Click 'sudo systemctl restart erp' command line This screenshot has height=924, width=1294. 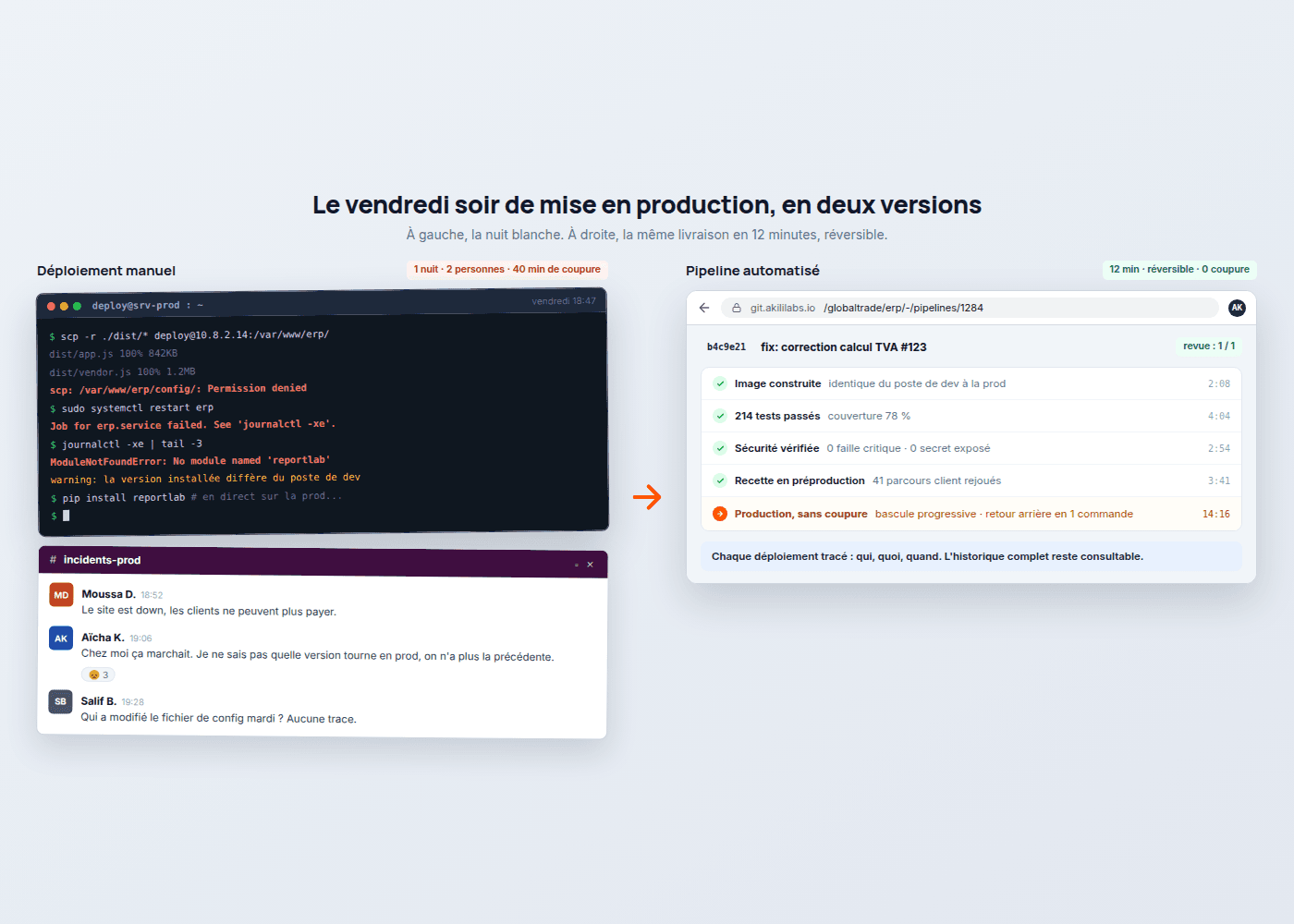(x=131, y=407)
